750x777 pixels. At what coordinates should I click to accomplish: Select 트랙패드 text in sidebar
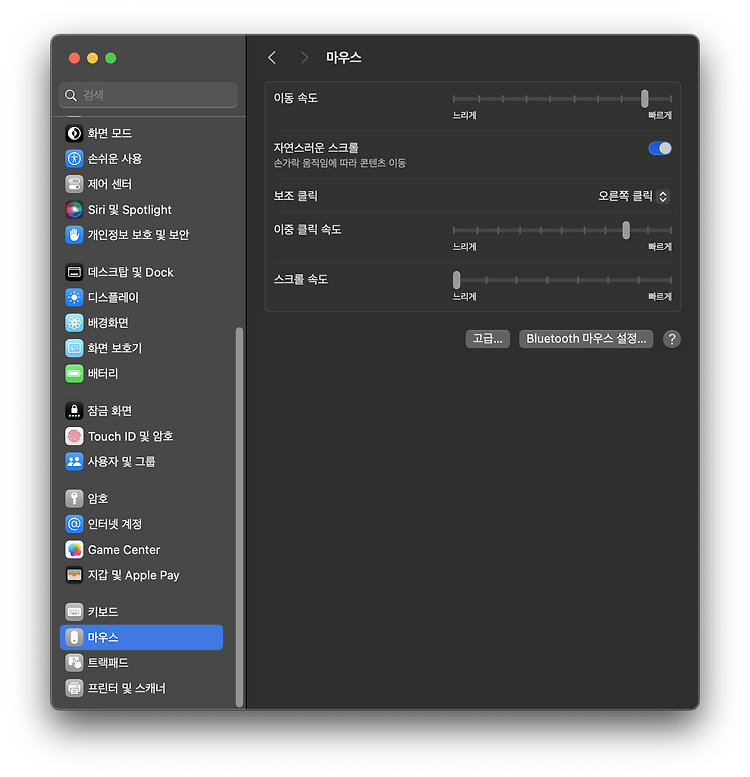(x=108, y=663)
